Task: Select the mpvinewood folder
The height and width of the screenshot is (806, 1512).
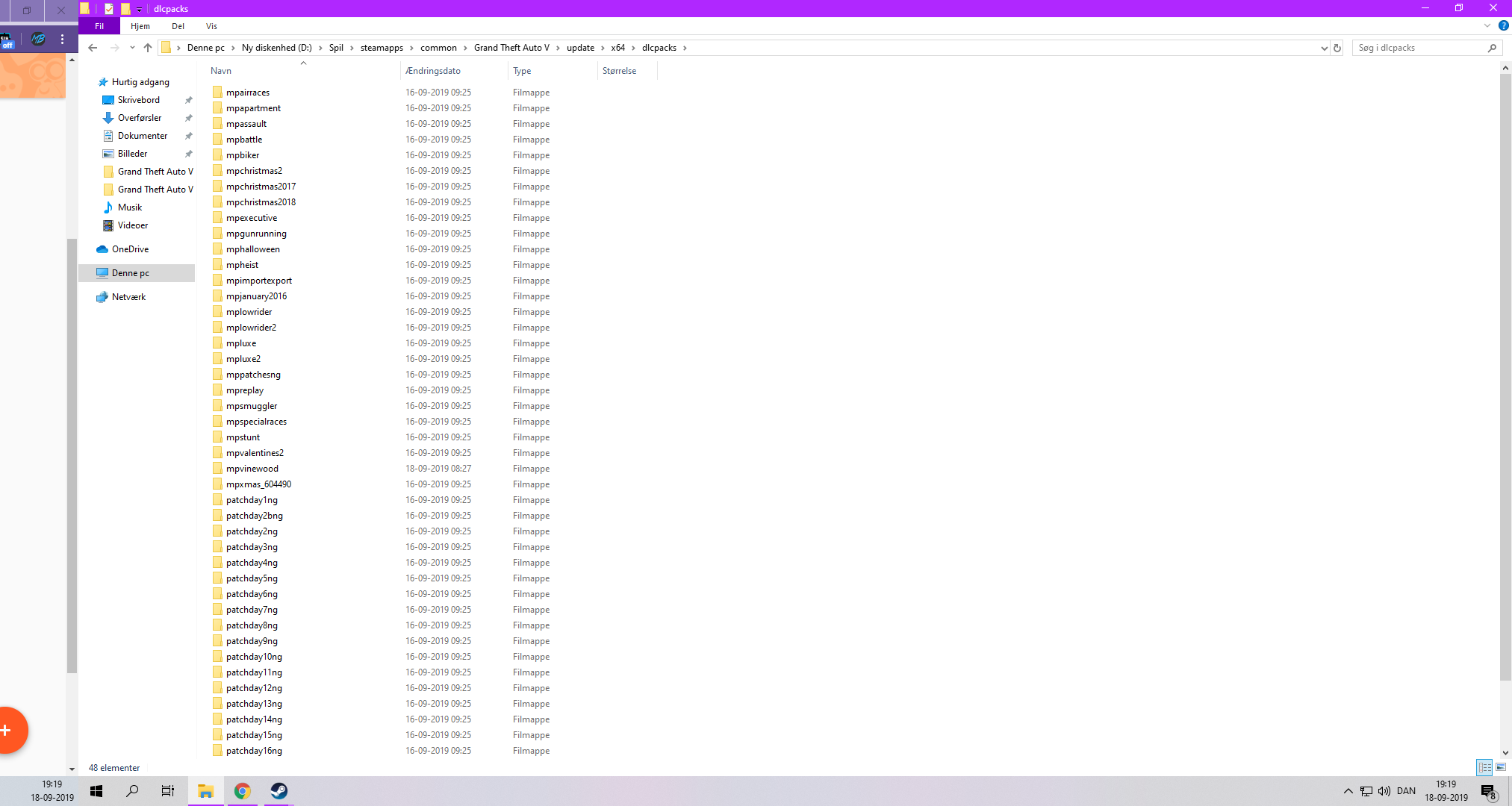Action: point(252,469)
